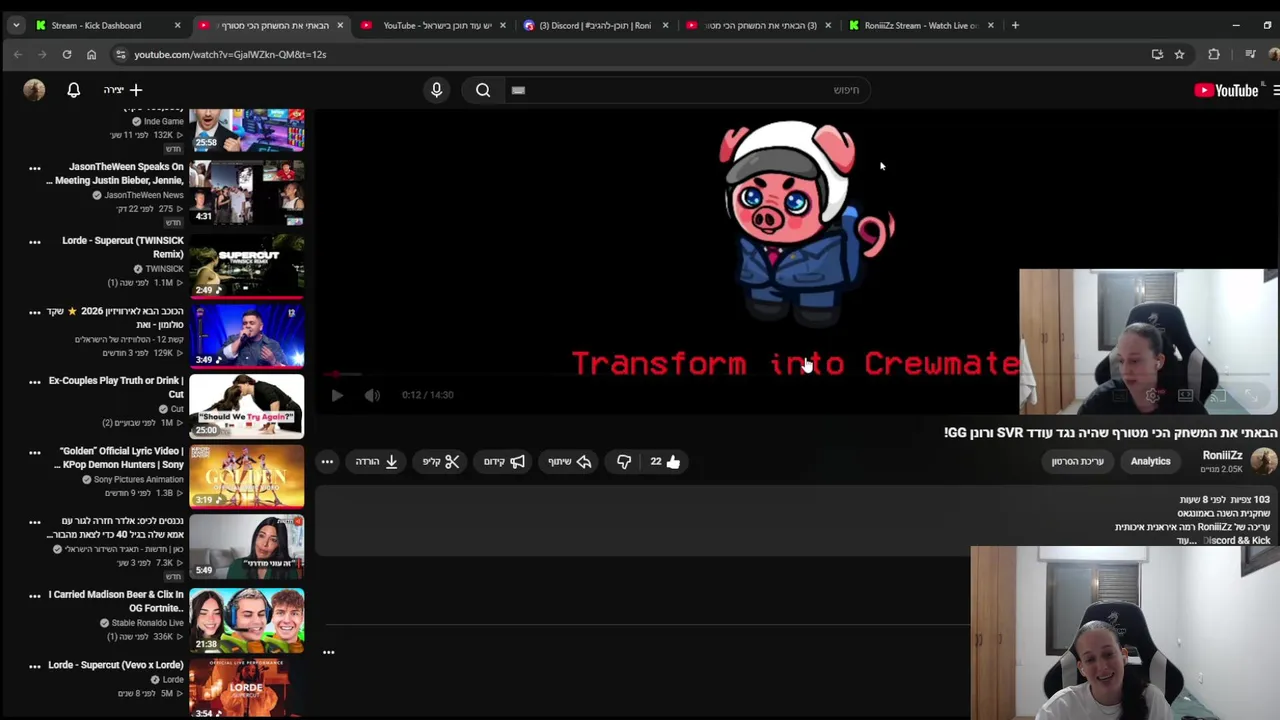
Task: Mute the video using the speaker icon
Action: click(372, 395)
